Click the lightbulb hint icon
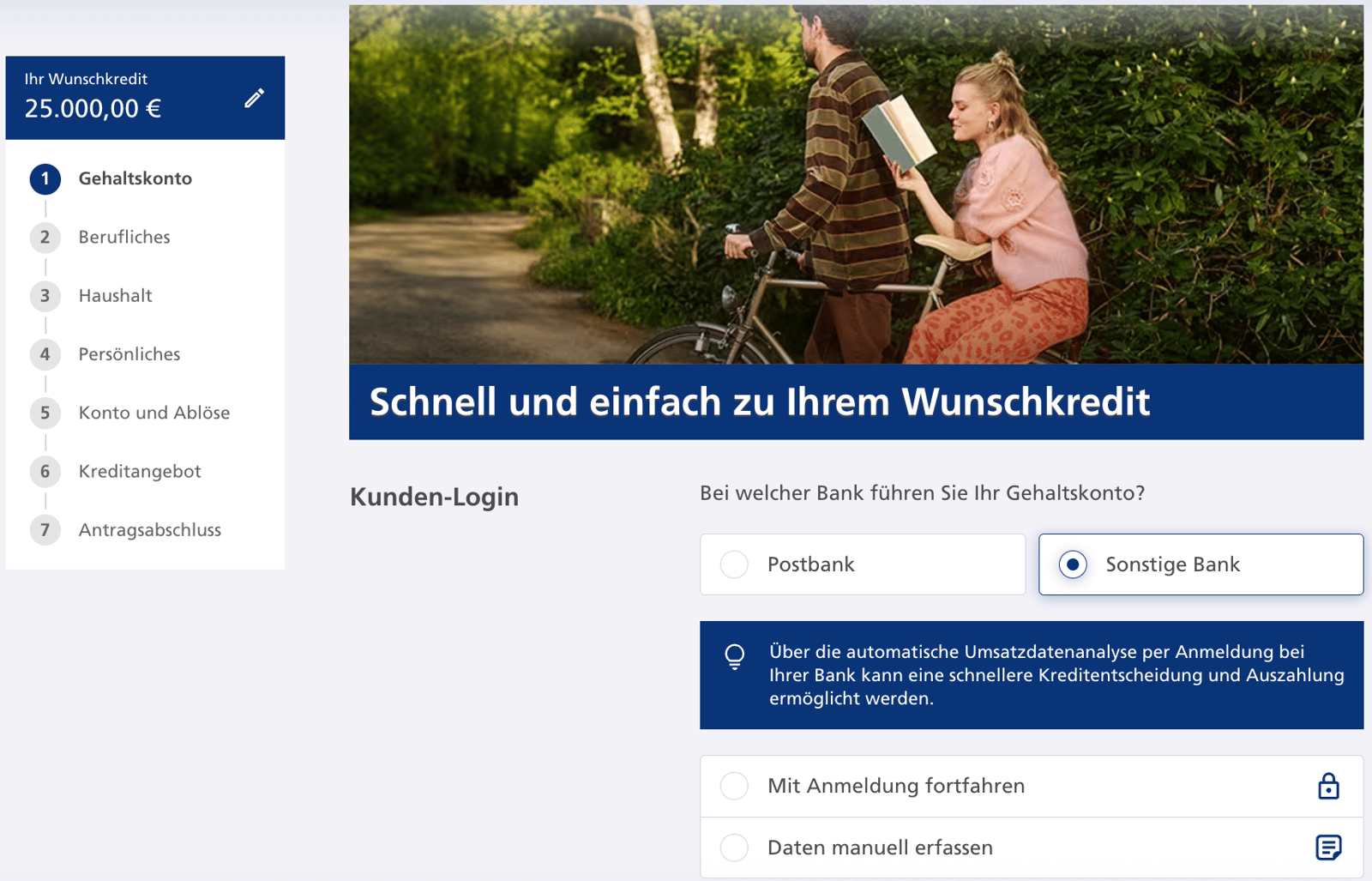The height and width of the screenshot is (881, 1372). [x=735, y=657]
